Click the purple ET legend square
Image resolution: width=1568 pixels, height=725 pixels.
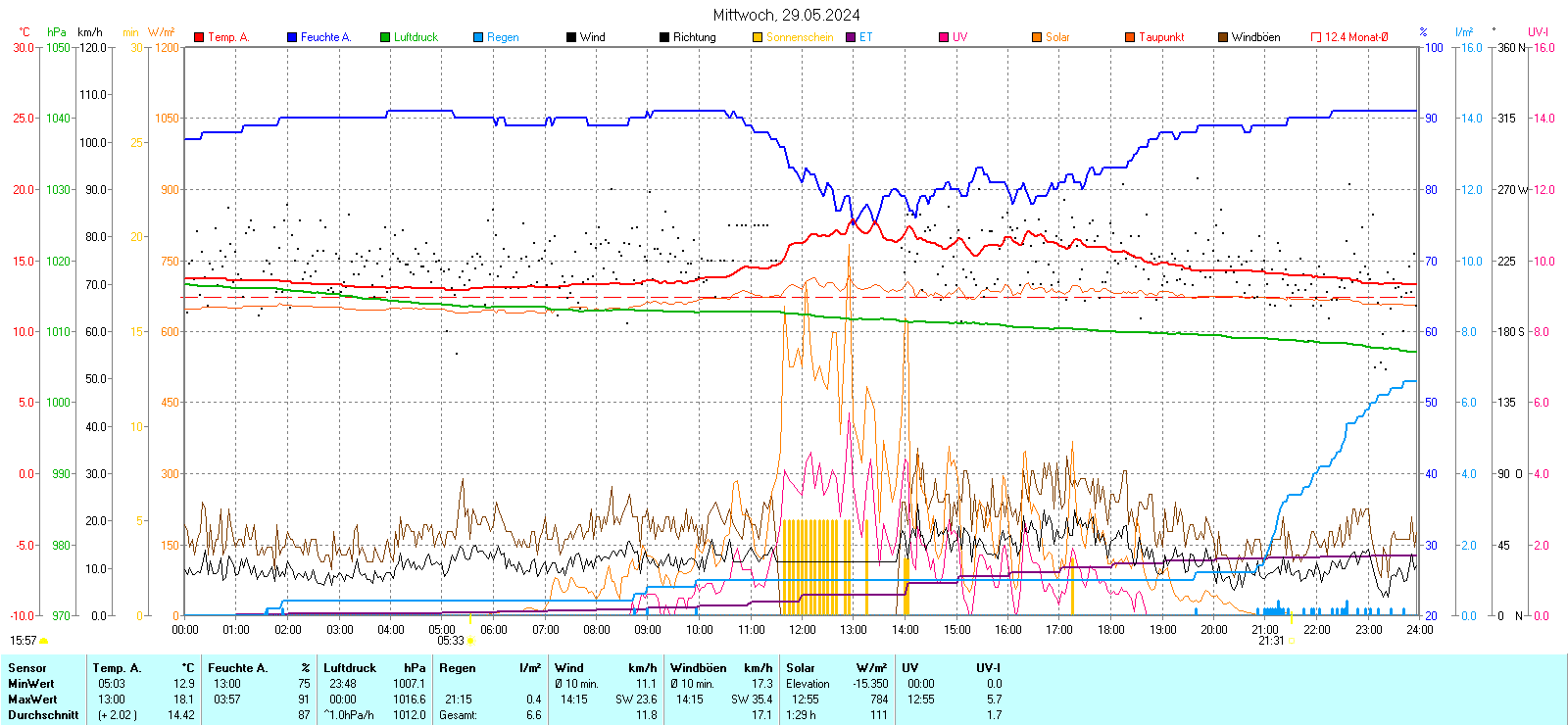(x=851, y=37)
